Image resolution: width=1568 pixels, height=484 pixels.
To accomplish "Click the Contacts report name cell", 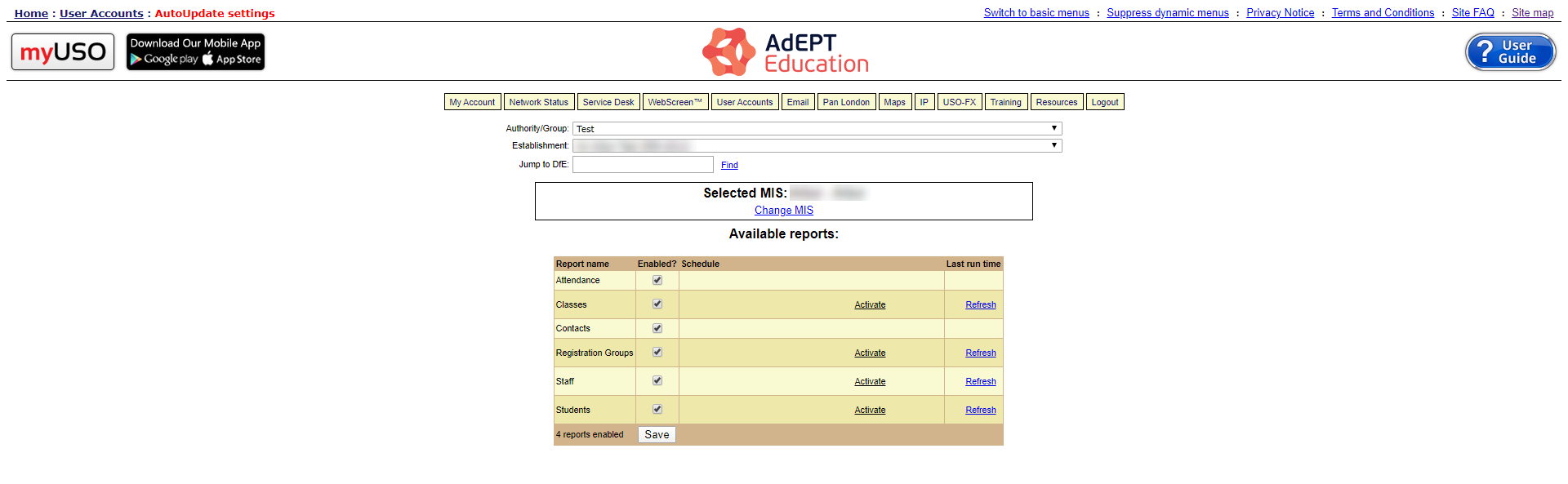I will pyautogui.click(x=595, y=328).
